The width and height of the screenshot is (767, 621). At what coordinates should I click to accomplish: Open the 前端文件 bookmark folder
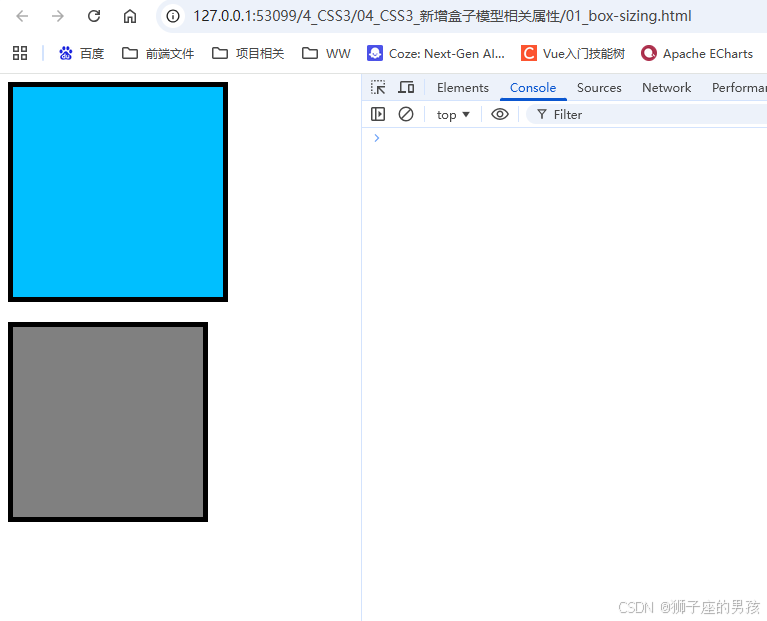158,53
